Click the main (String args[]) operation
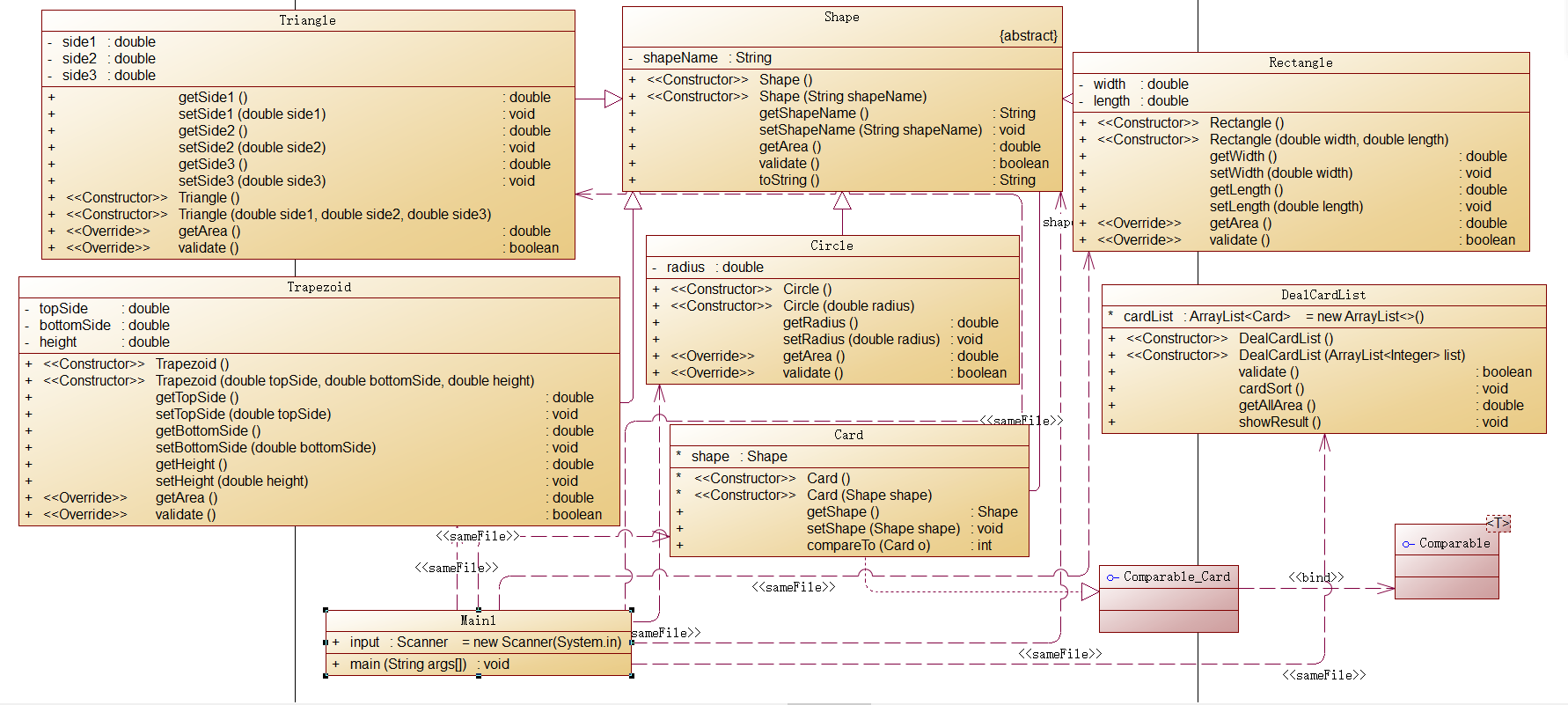The width and height of the screenshot is (1568, 705). pyautogui.click(x=429, y=665)
